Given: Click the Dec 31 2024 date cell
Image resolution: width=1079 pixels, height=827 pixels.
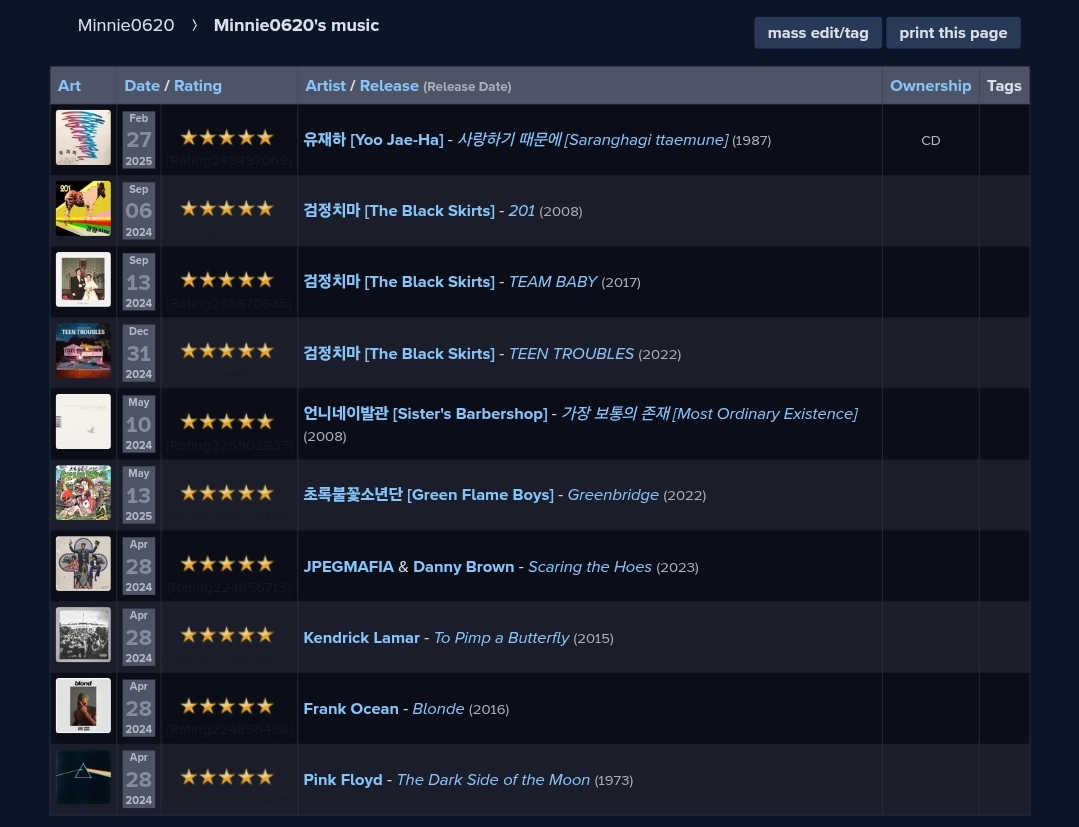Looking at the screenshot, I should coord(138,353).
